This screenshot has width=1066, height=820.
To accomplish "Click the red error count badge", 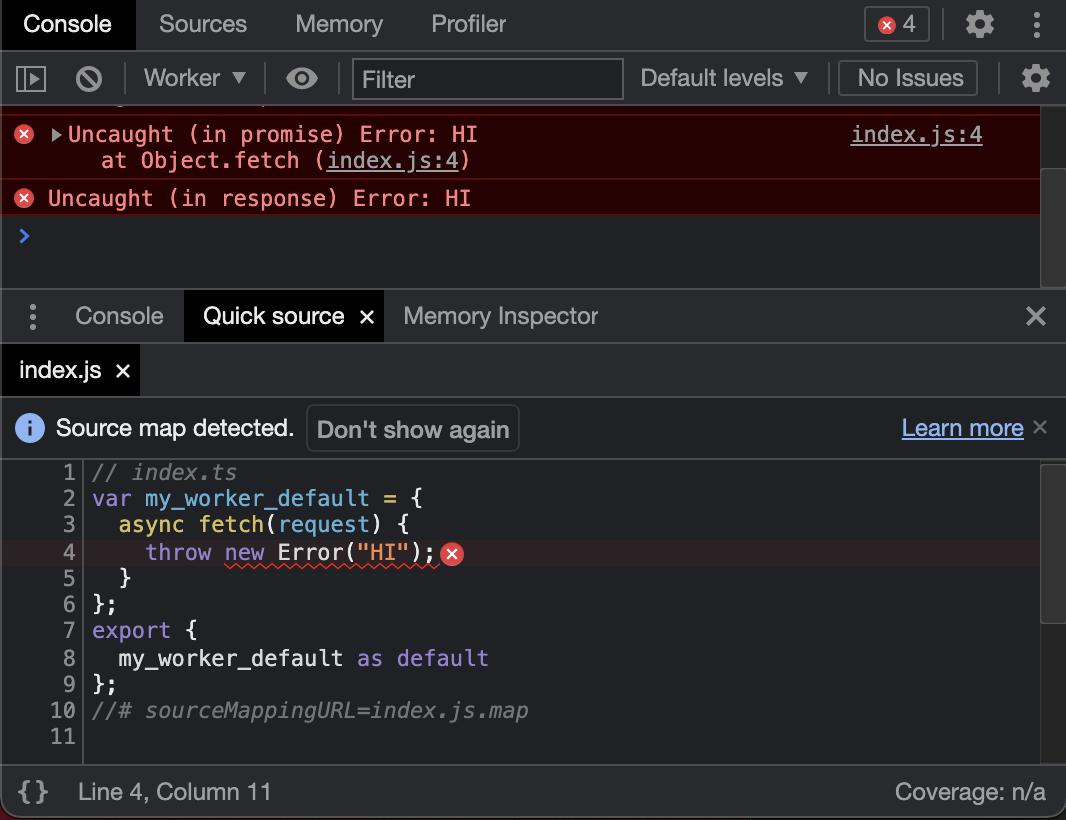I will point(896,24).
